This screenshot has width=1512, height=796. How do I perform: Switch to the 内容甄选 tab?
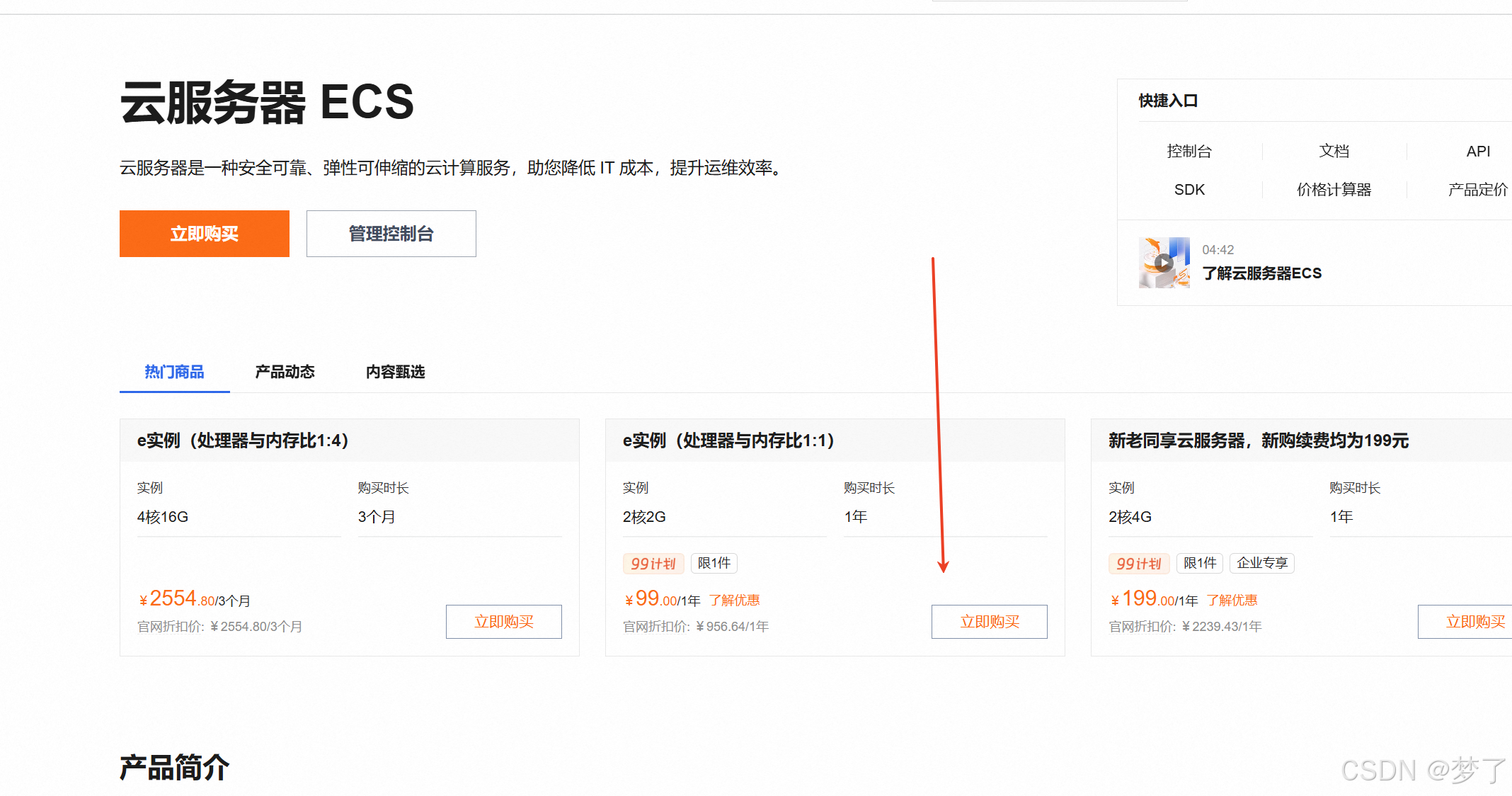click(395, 372)
